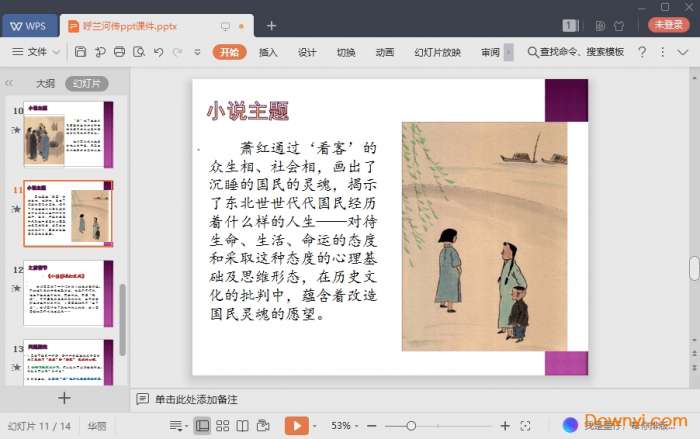700x439 pixels.
Task: Click the 华丽 theme name in status bar
Action: [x=97, y=426]
